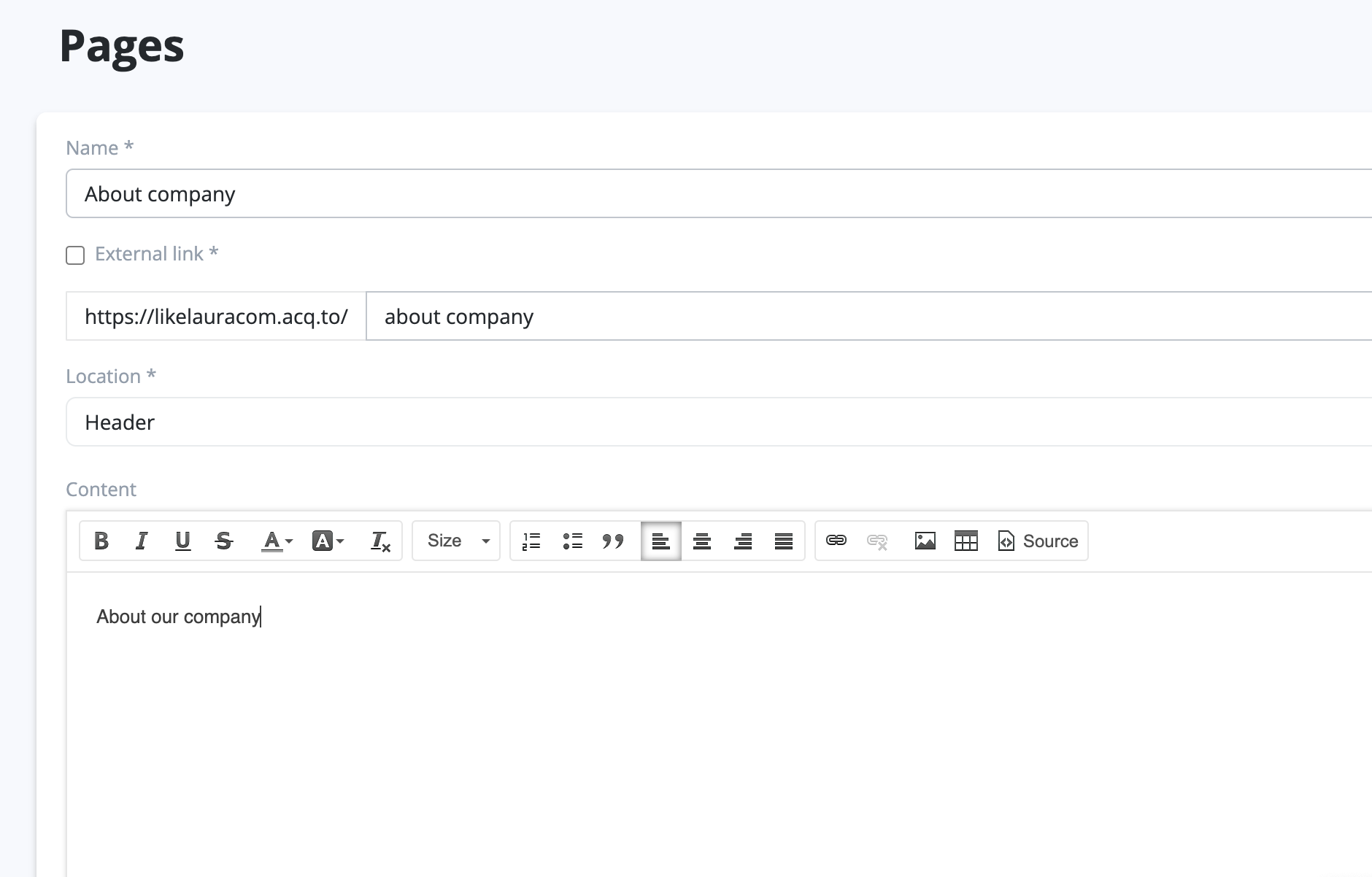Screen dimensions: 1372x877
Task: Switch to Source view
Action: coord(1038,541)
